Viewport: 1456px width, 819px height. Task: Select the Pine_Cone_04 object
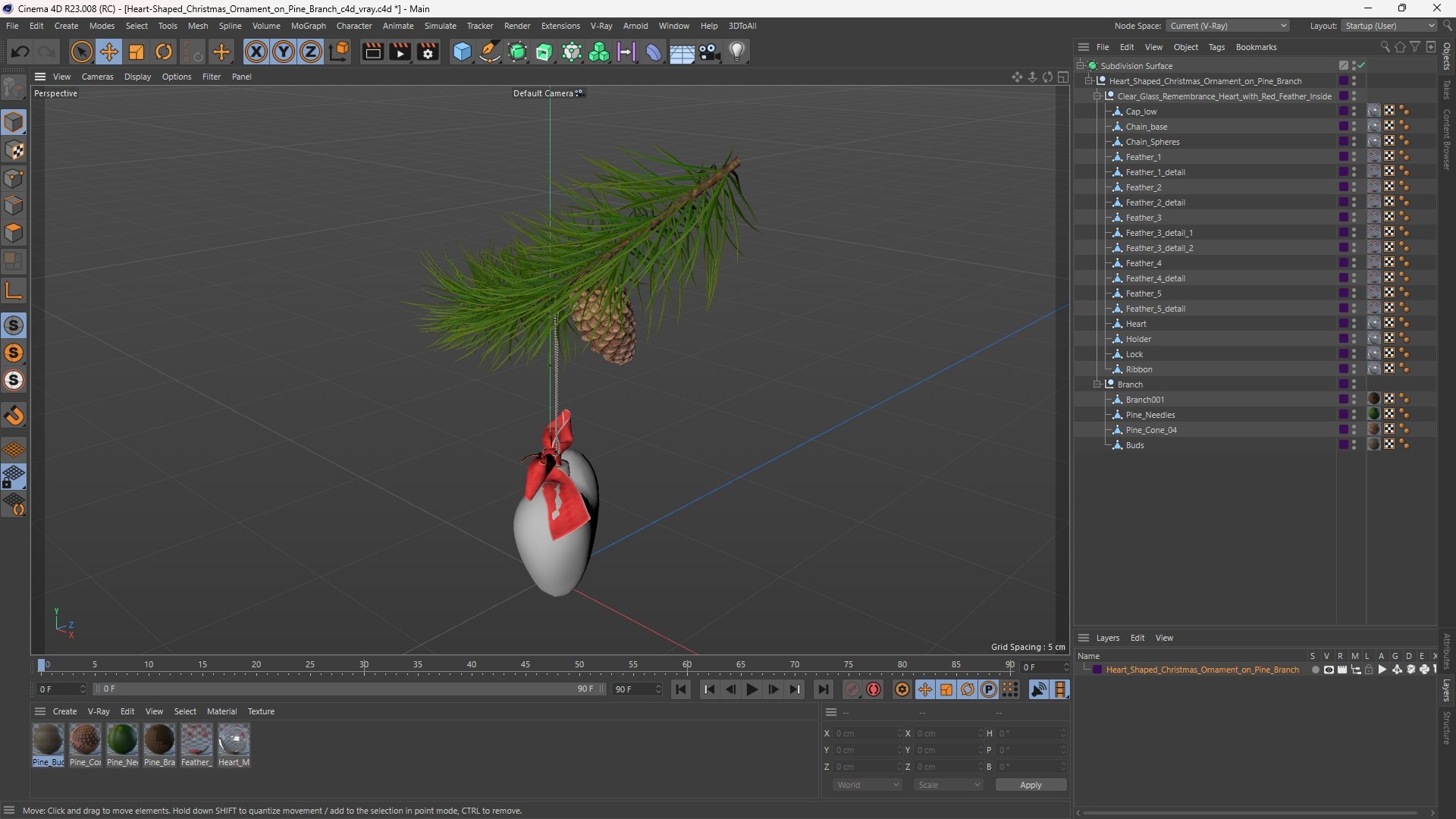pos(1151,430)
